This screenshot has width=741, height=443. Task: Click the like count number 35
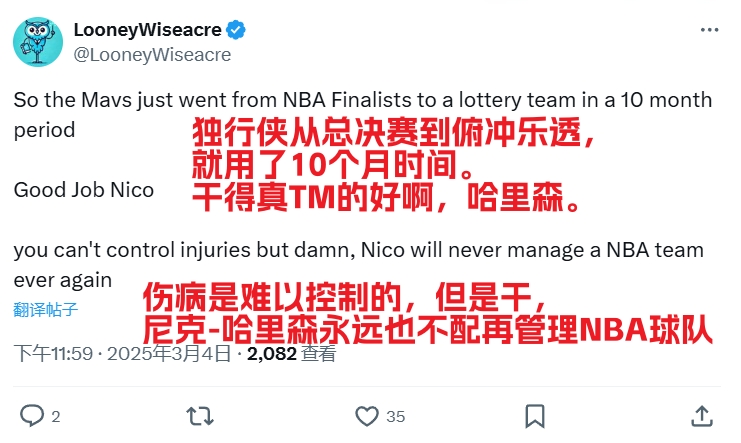(x=395, y=416)
